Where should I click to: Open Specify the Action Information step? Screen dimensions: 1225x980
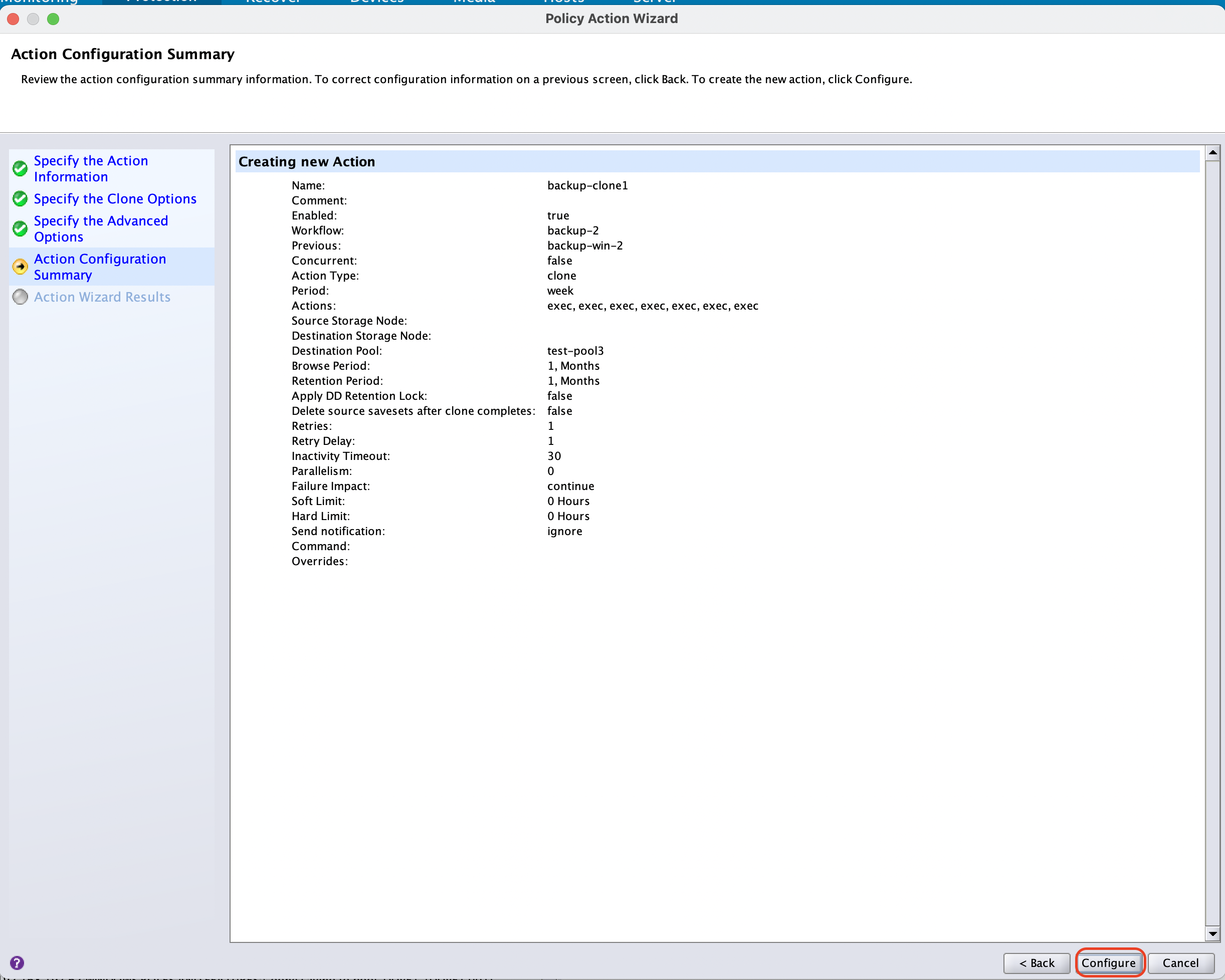point(91,169)
